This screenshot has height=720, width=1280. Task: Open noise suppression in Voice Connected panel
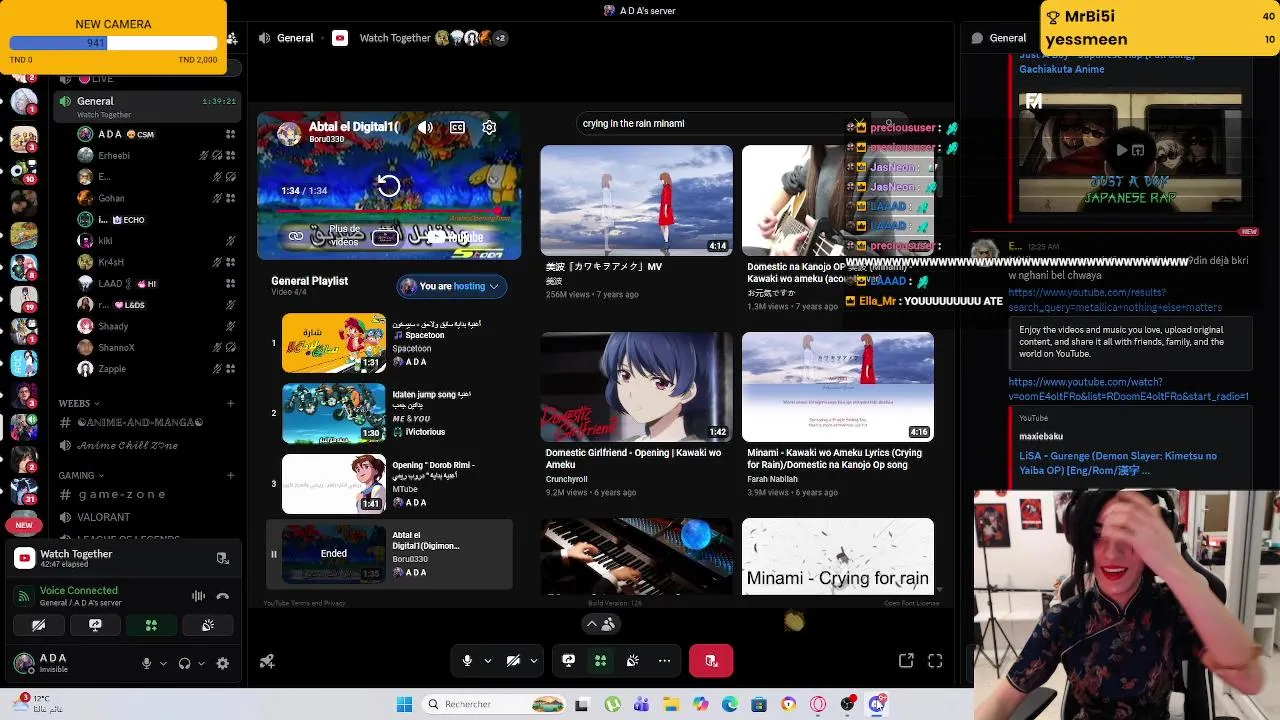coord(198,596)
